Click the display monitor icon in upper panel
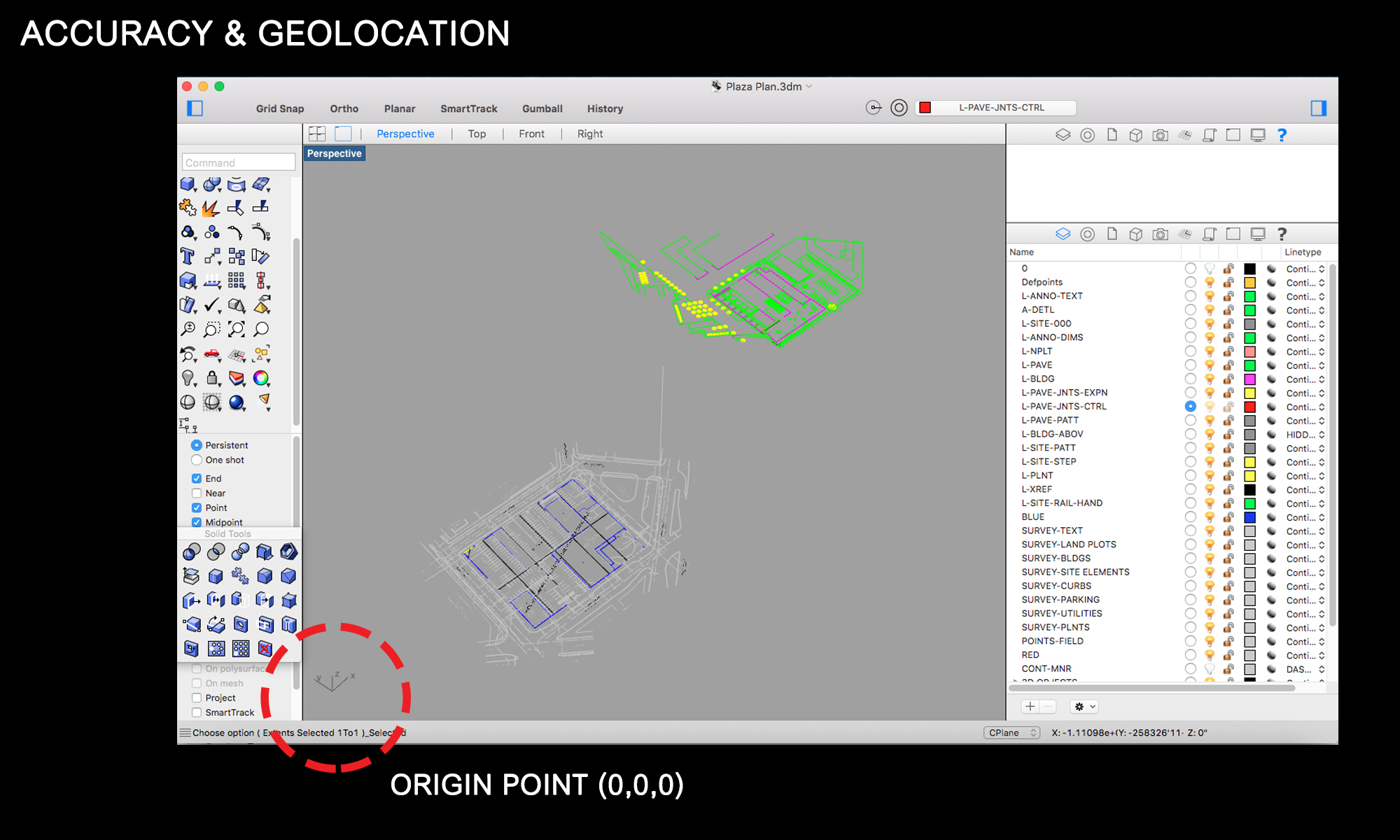1400x840 pixels. [x=1258, y=135]
